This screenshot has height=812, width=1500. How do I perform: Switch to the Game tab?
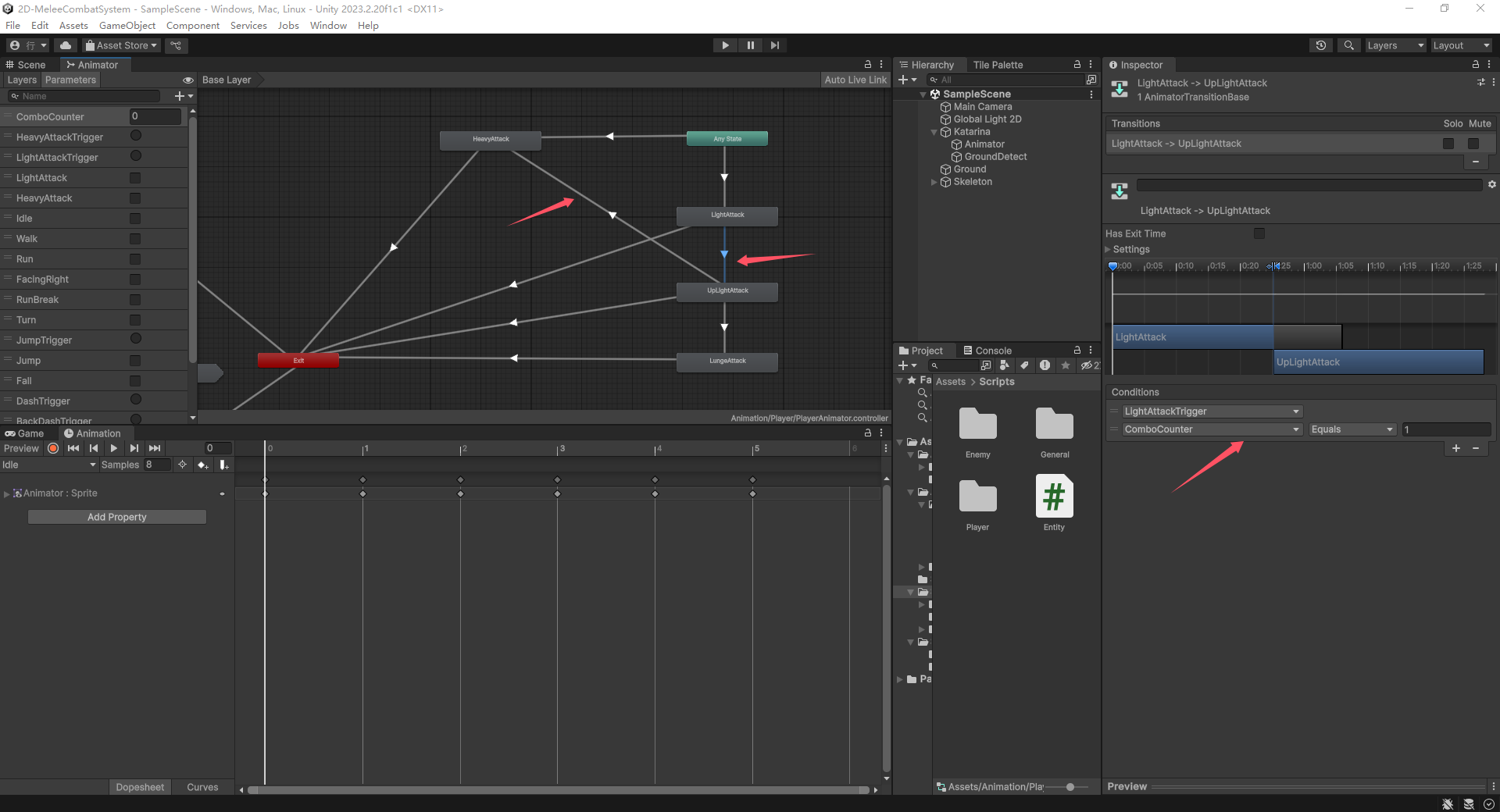coord(25,433)
